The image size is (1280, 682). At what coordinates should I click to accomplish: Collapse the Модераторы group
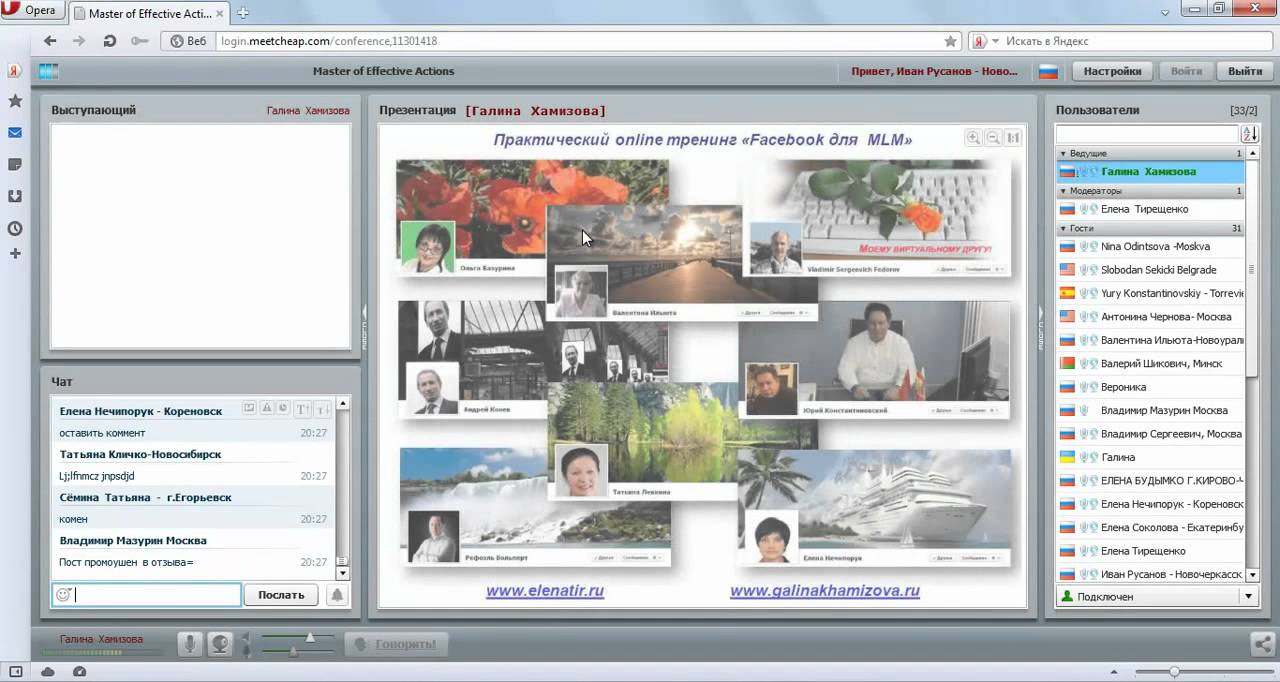point(1062,190)
